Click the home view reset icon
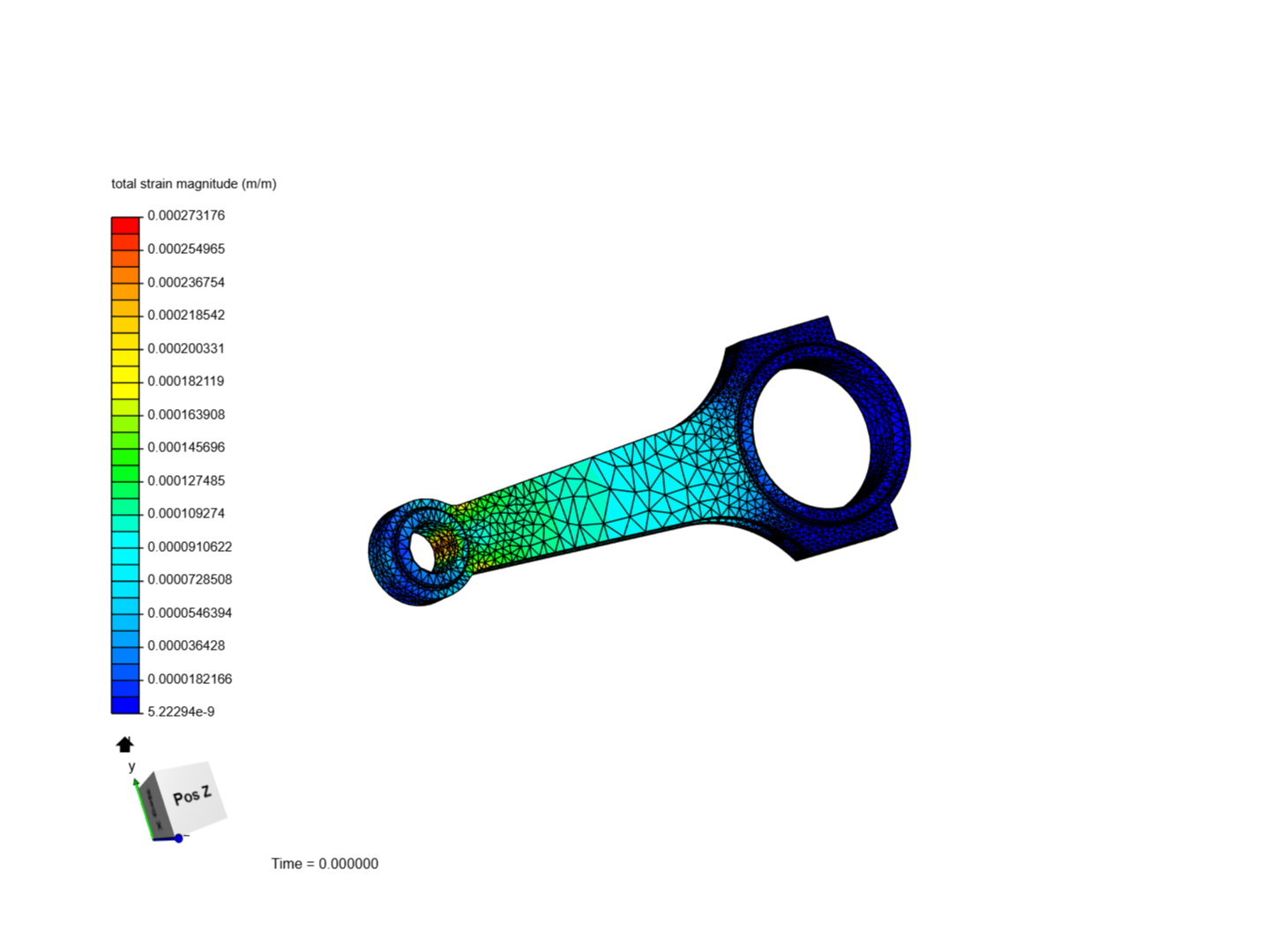1270x952 pixels. click(x=124, y=745)
